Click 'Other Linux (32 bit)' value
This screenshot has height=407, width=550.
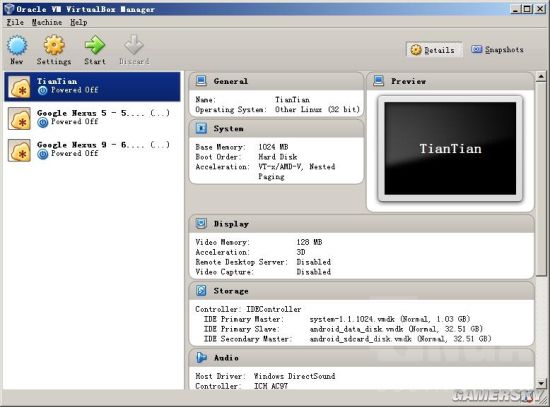coord(317,109)
